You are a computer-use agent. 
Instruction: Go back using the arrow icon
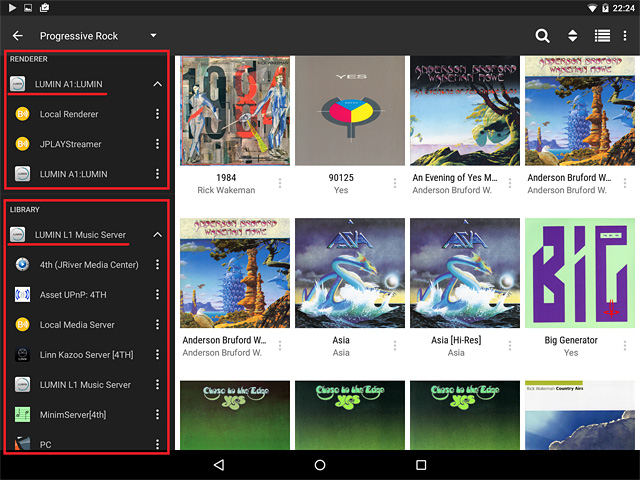coord(17,36)
